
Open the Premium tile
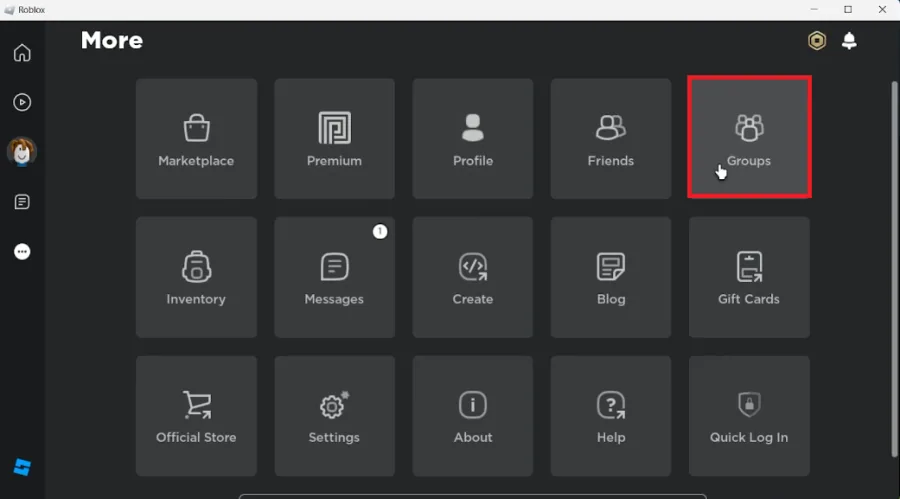pos(335,139)
